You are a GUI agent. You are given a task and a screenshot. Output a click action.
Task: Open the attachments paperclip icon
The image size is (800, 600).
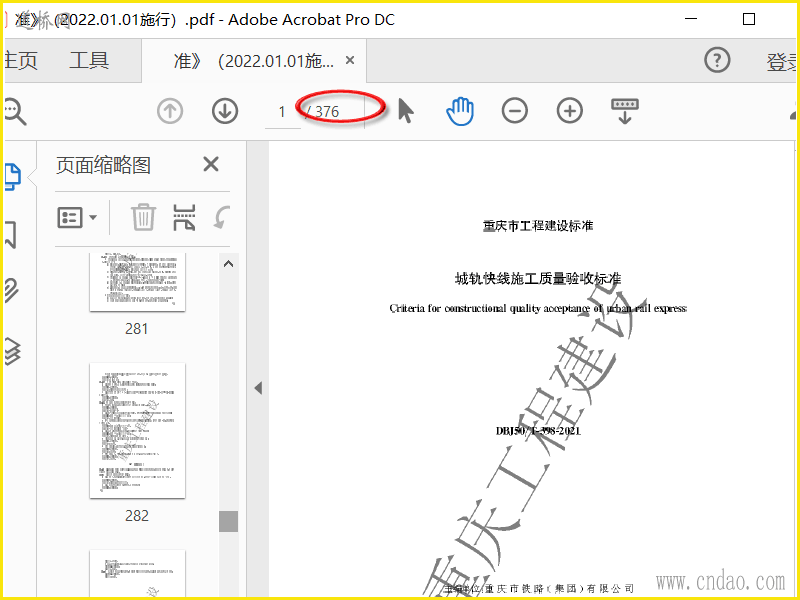tap(11, 291)
